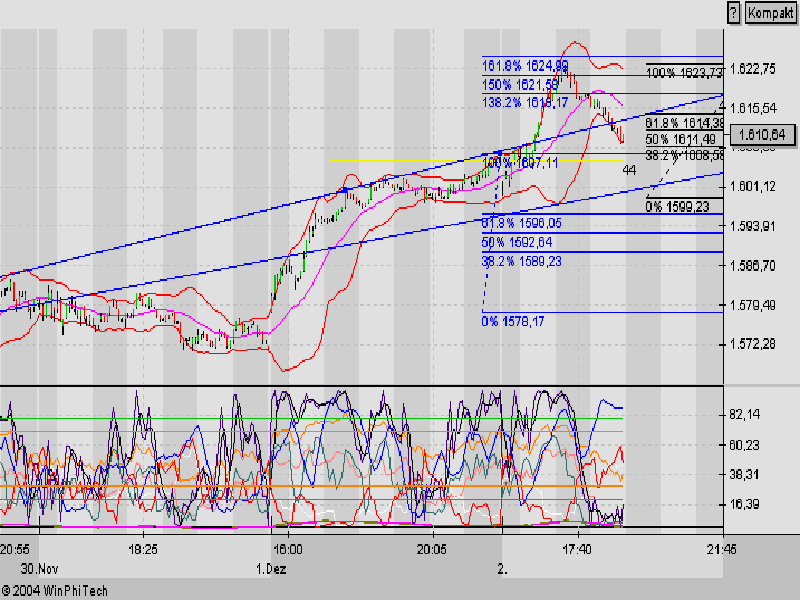Viewport: 800px width, 600px height.
Task: Click the blue 61.8% retracement label below 1599
Action: (x=521, y=223)
